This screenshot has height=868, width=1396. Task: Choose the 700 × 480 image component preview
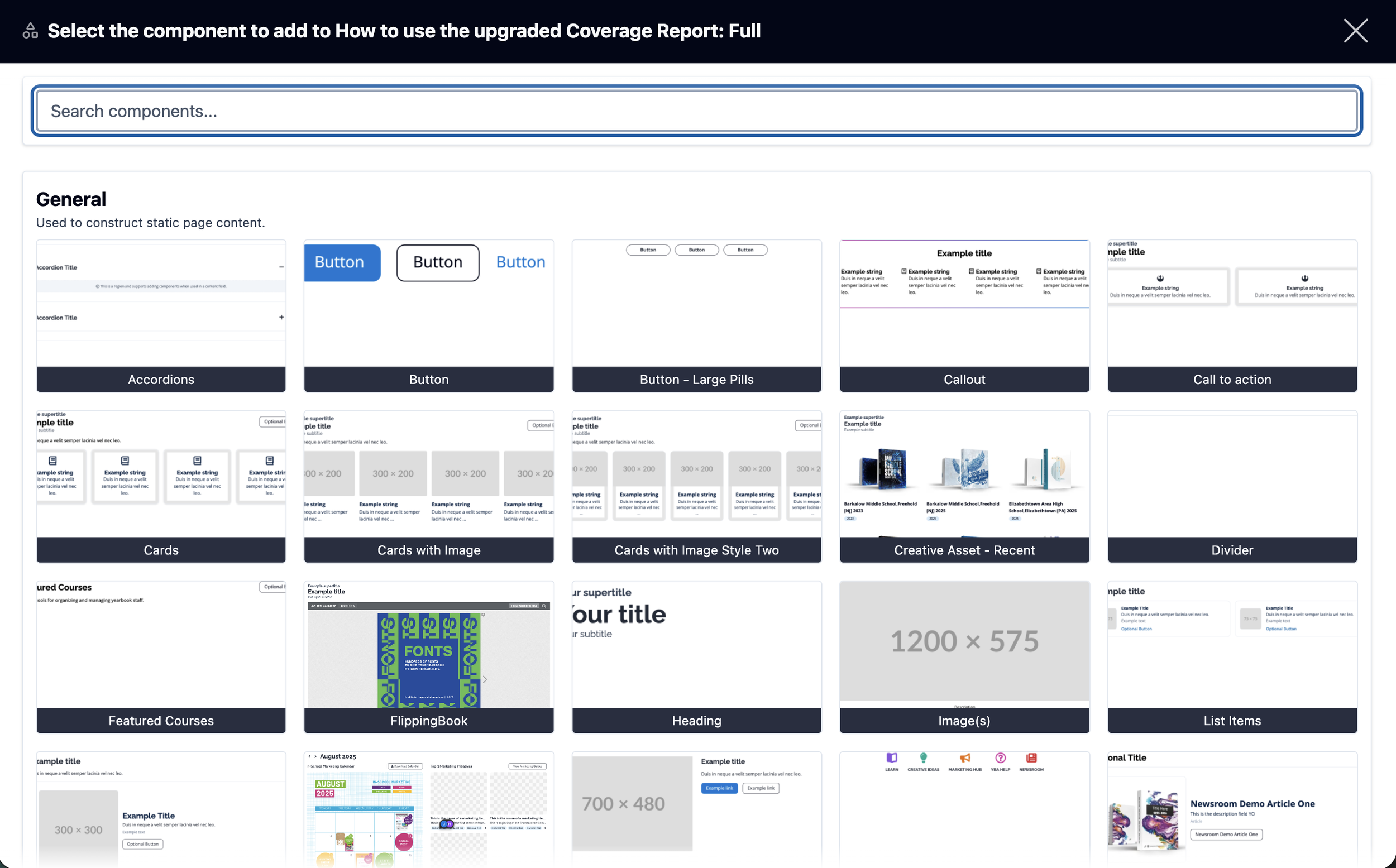pos(696,809)
